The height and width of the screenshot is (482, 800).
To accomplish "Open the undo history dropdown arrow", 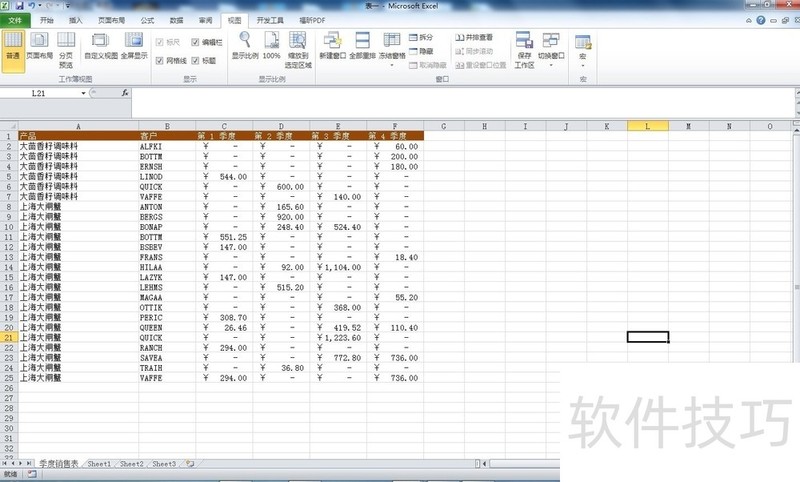I will click(40, 6).
